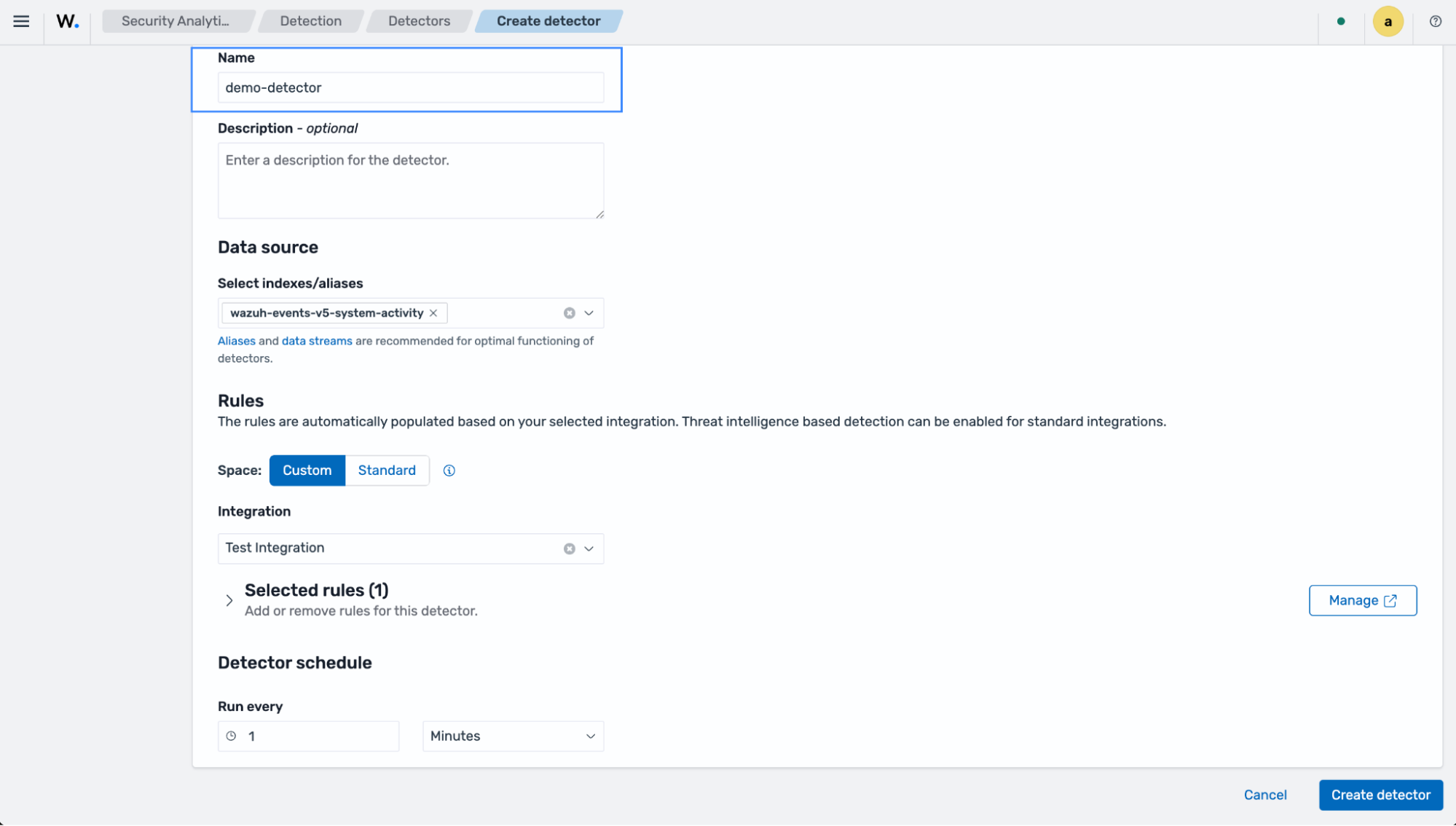1456x826 pixels.
Task: Open the indexes/aliases dropdown arrow
Action: click(x=589, y=313)
